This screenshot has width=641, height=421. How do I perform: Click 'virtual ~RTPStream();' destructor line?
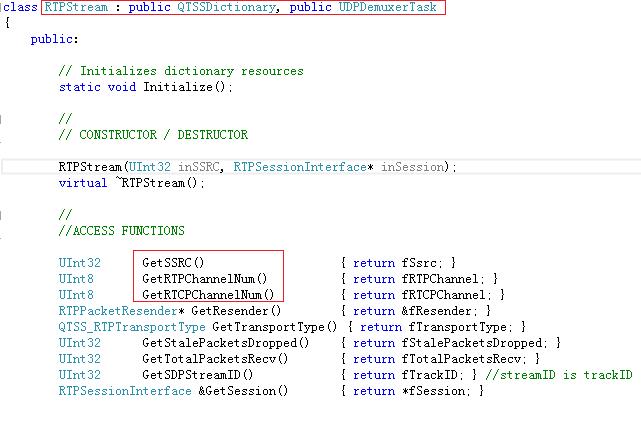pos(132,183)
